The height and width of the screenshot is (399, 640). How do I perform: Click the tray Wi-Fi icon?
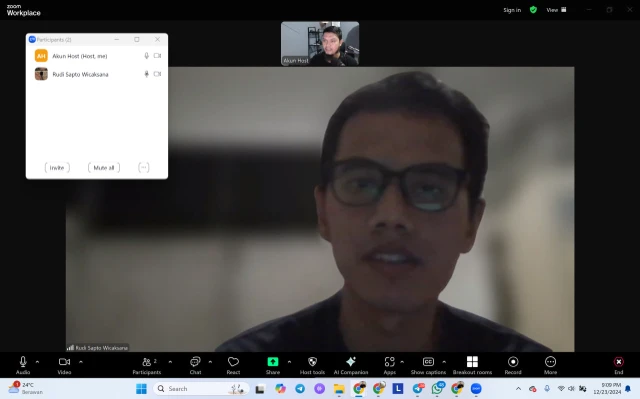pos(561,389)
